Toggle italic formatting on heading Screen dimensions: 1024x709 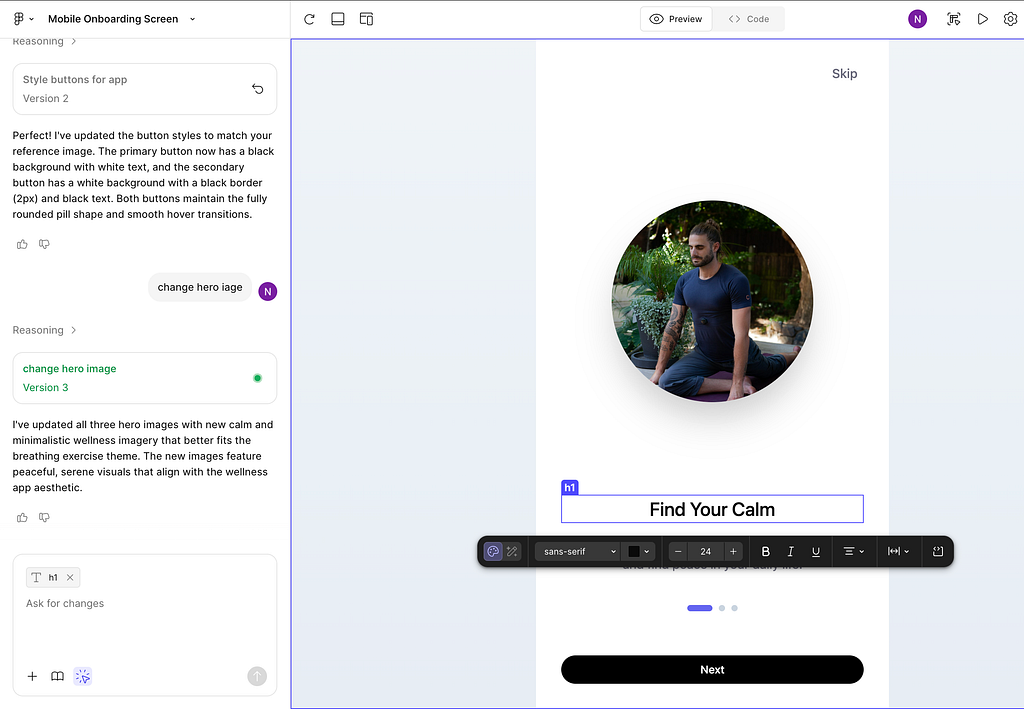click(791, 551)
